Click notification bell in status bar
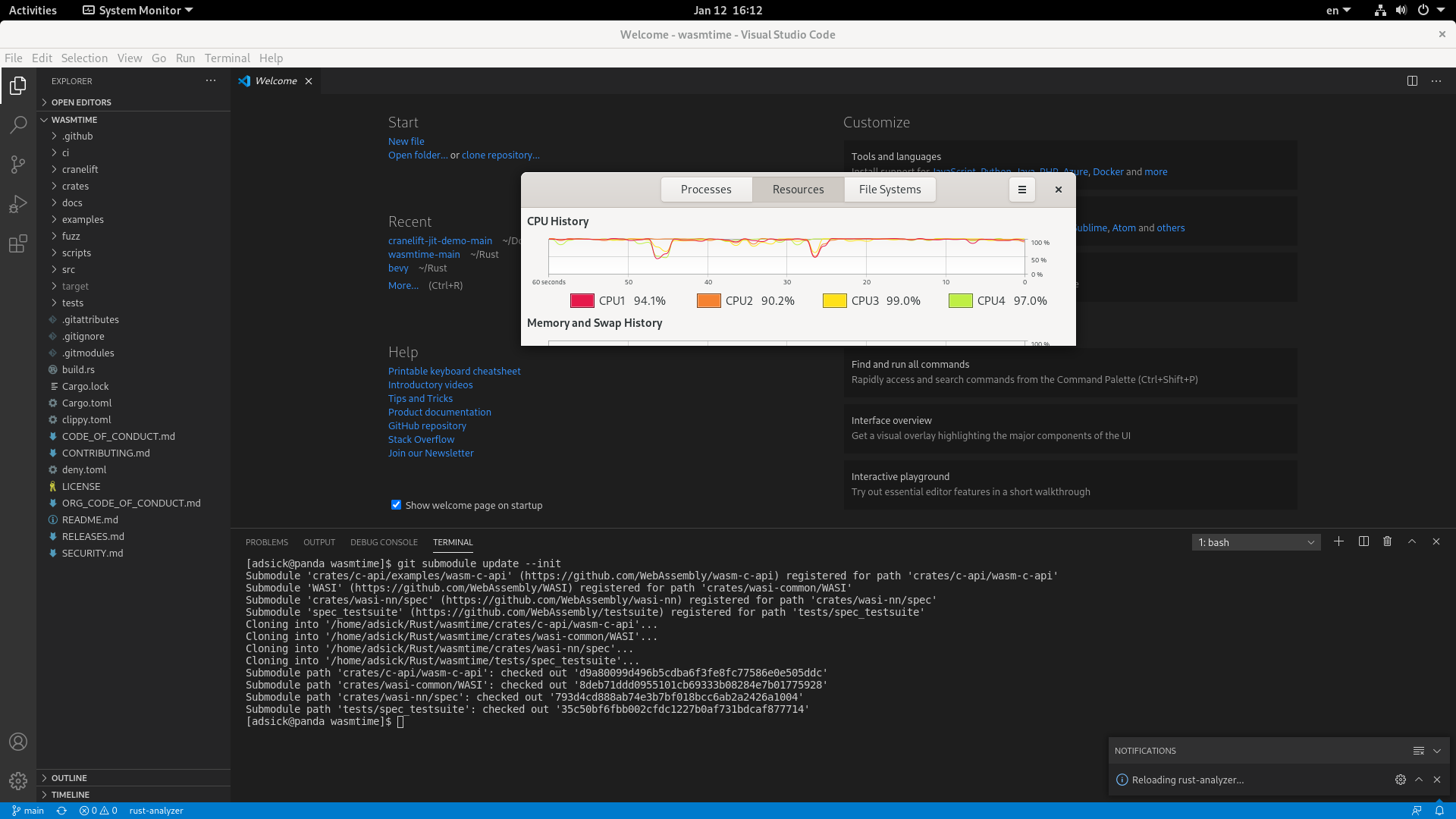Image resolution: width=1456 pixels, height=819 pixels. pyautogui.click(x=1439, y=811)
